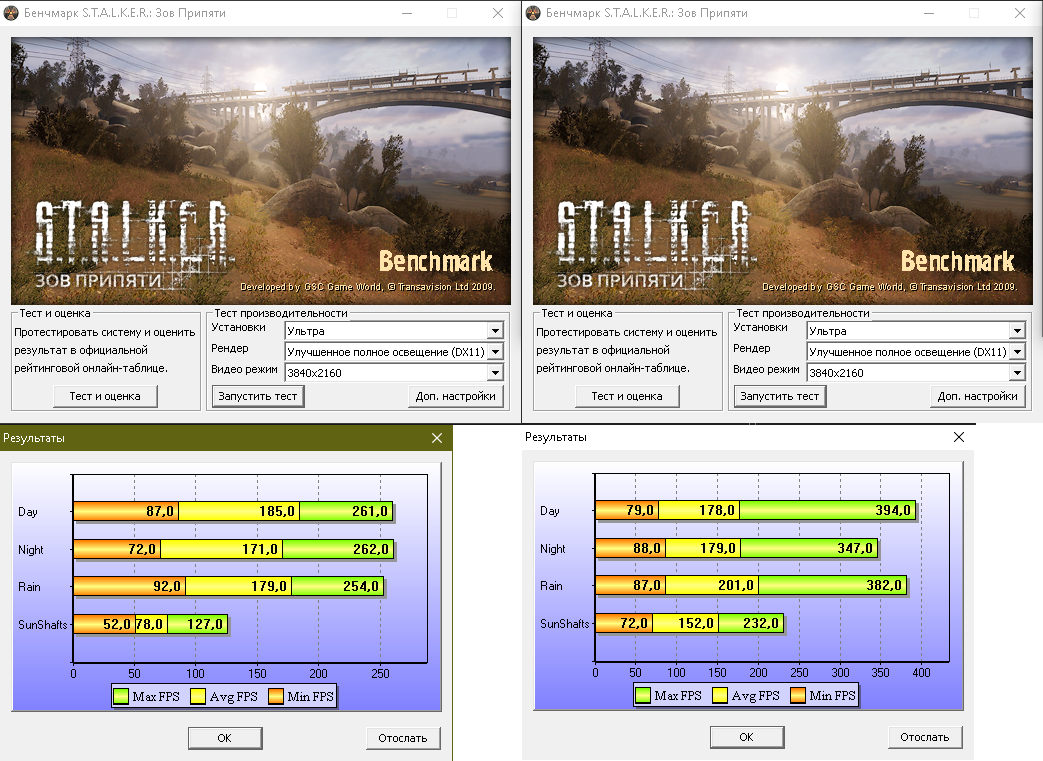Click the Rain row label in right chart
1043x761 pixels.
[x=551, y=586]
